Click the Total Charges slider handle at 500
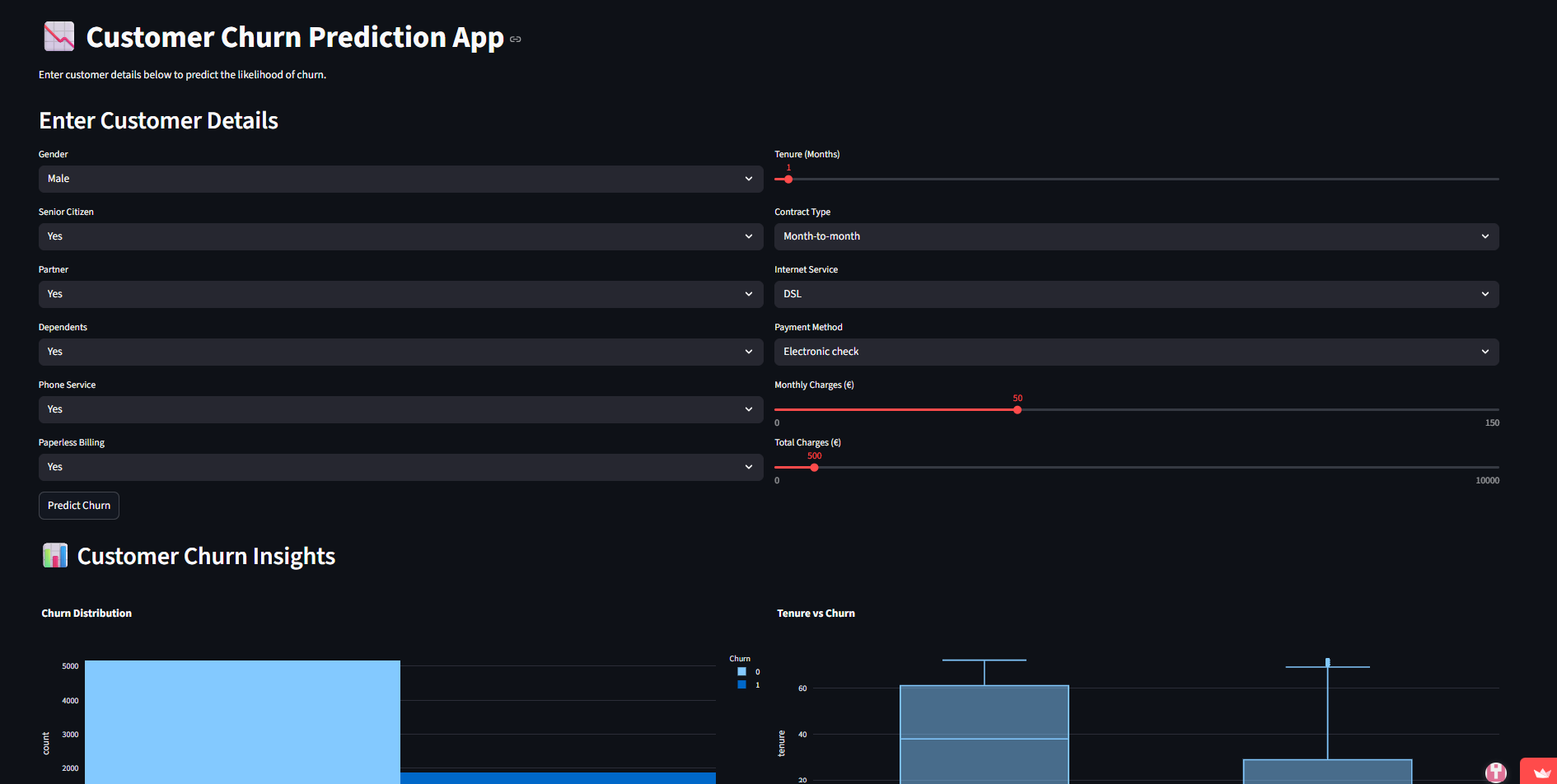 click(814, 468)
